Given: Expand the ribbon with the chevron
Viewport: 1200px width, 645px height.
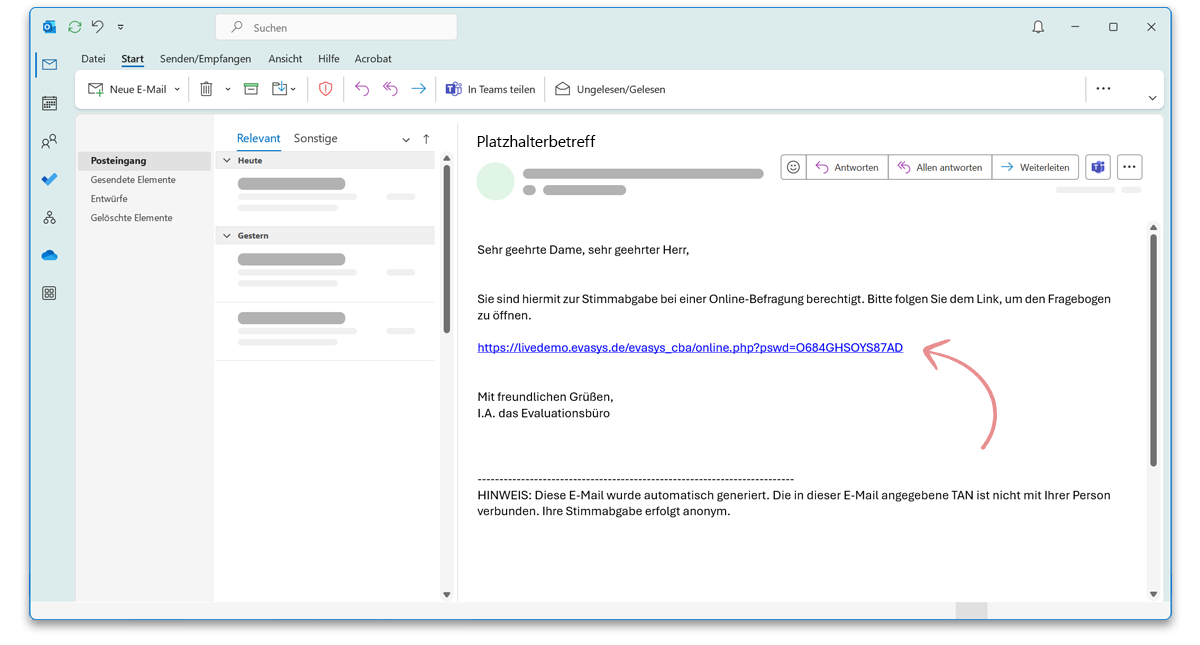Looking at the screenshot, I should pyautogui.click(x=1152, y=98).
